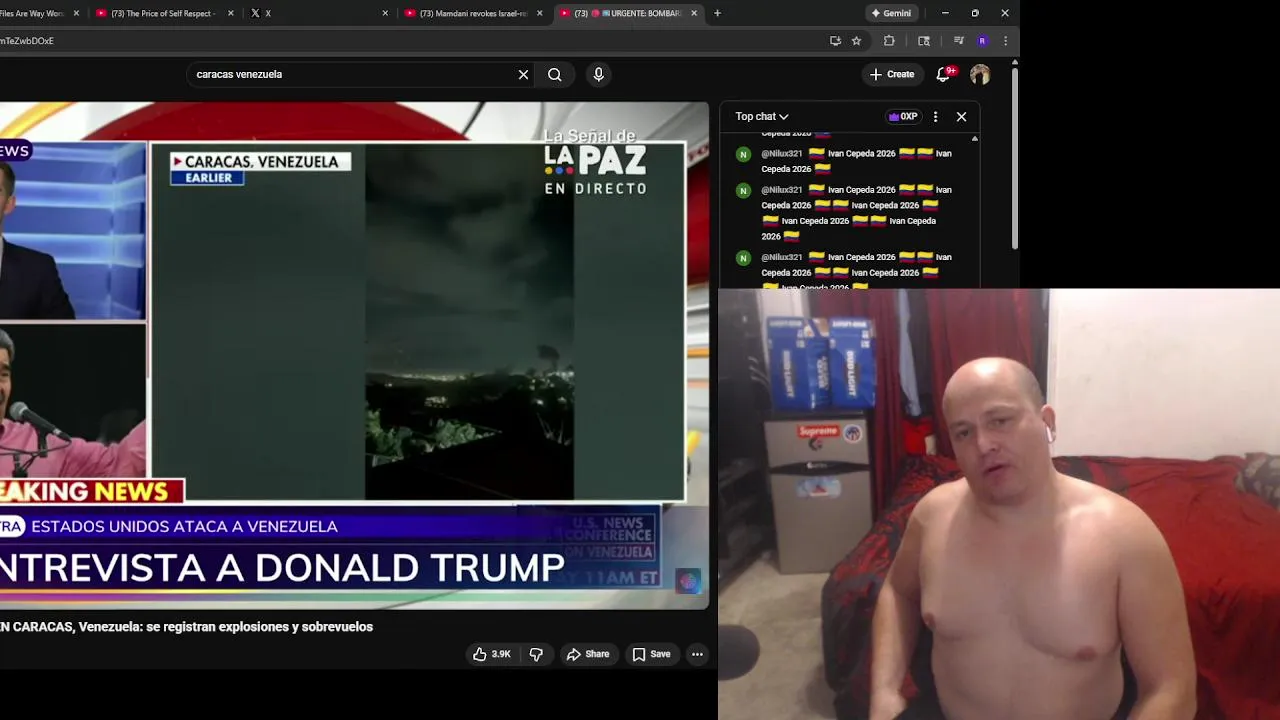
Task: Click the ESTADOS UNIDOS ATACA A VENEZUELA banner
Action: pos(184,526)
